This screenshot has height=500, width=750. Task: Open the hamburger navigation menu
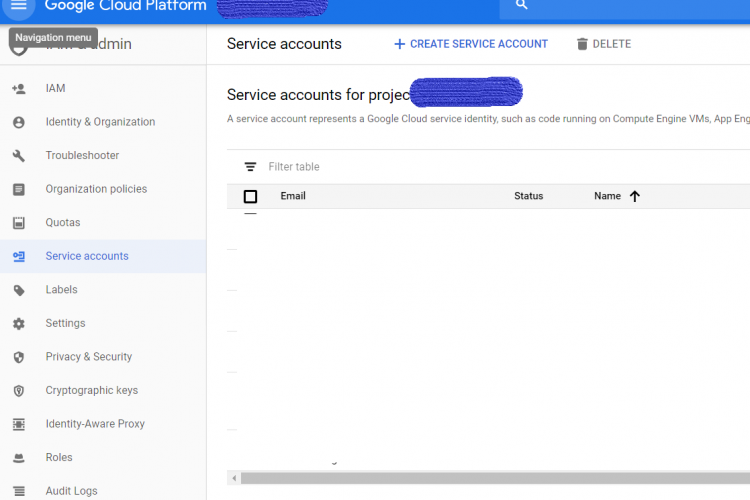[x=19, y=5]
